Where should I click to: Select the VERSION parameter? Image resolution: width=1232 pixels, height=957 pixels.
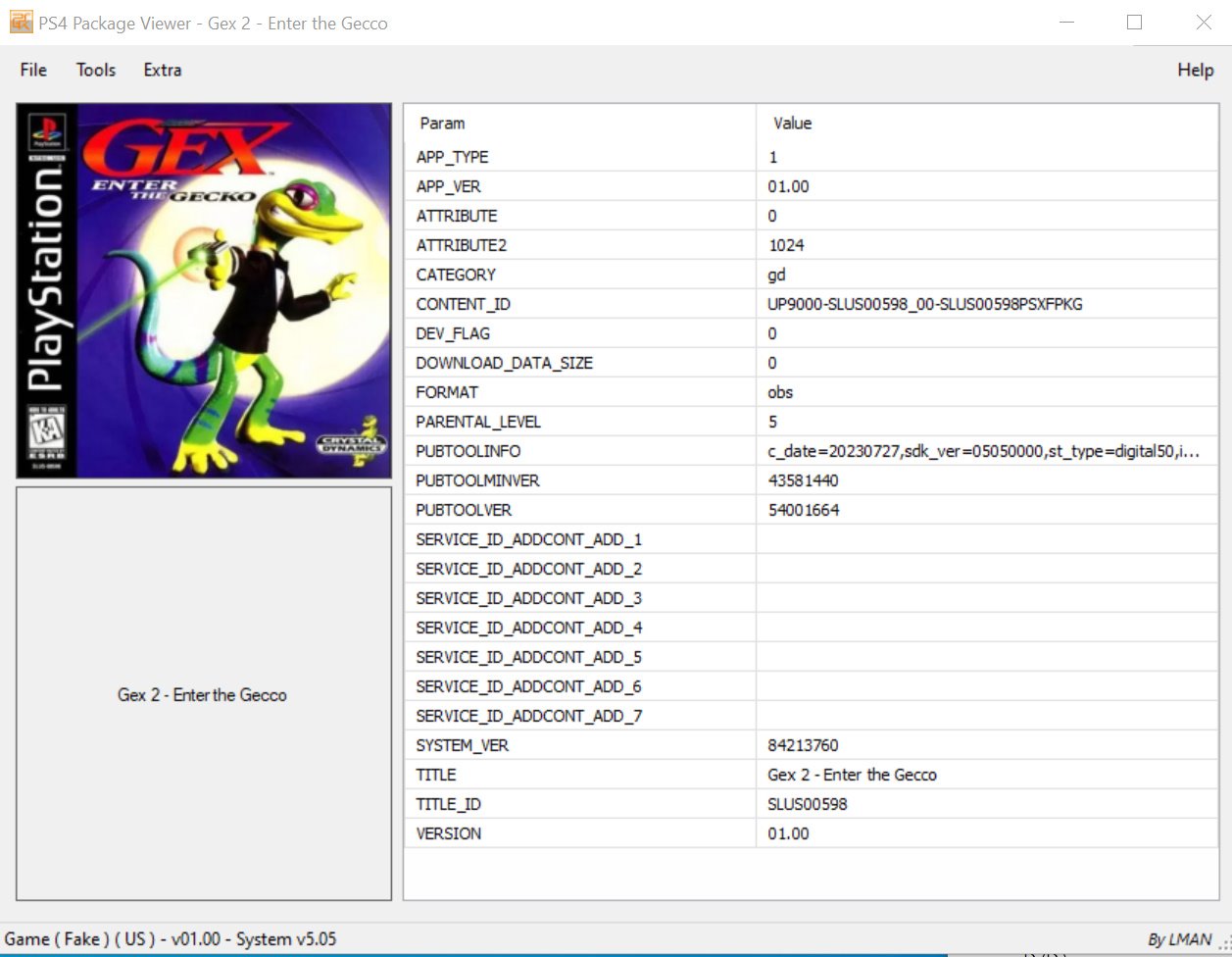tap(449, 833)
